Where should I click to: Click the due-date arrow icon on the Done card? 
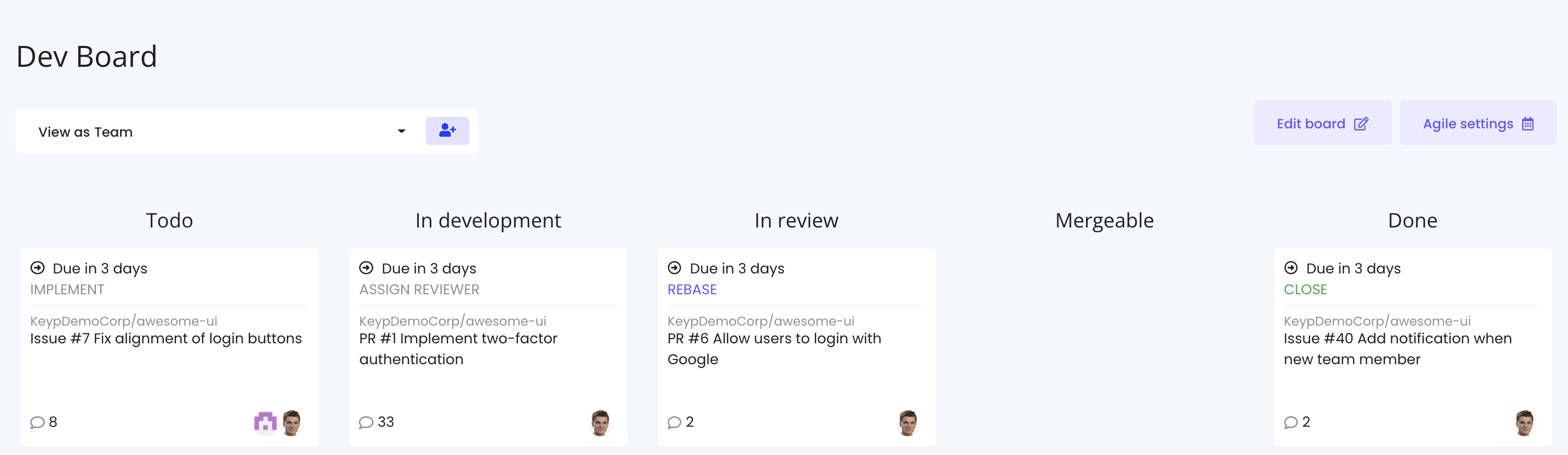tap(1290, 267)
